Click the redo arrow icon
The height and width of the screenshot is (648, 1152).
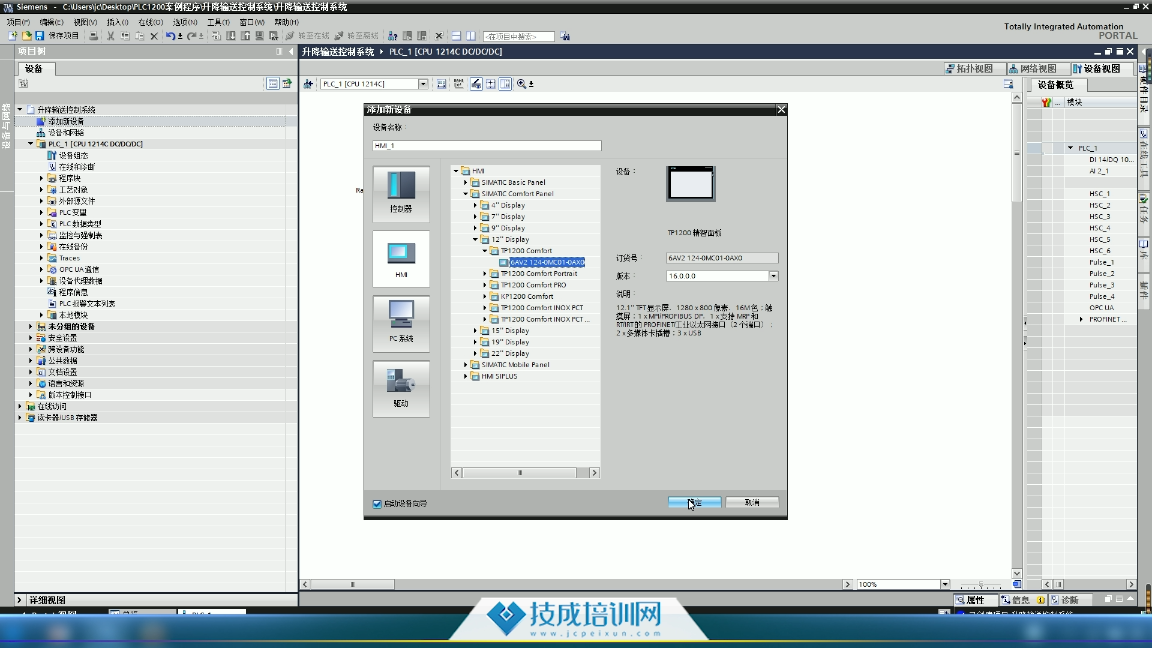click(x=192, y=35)
